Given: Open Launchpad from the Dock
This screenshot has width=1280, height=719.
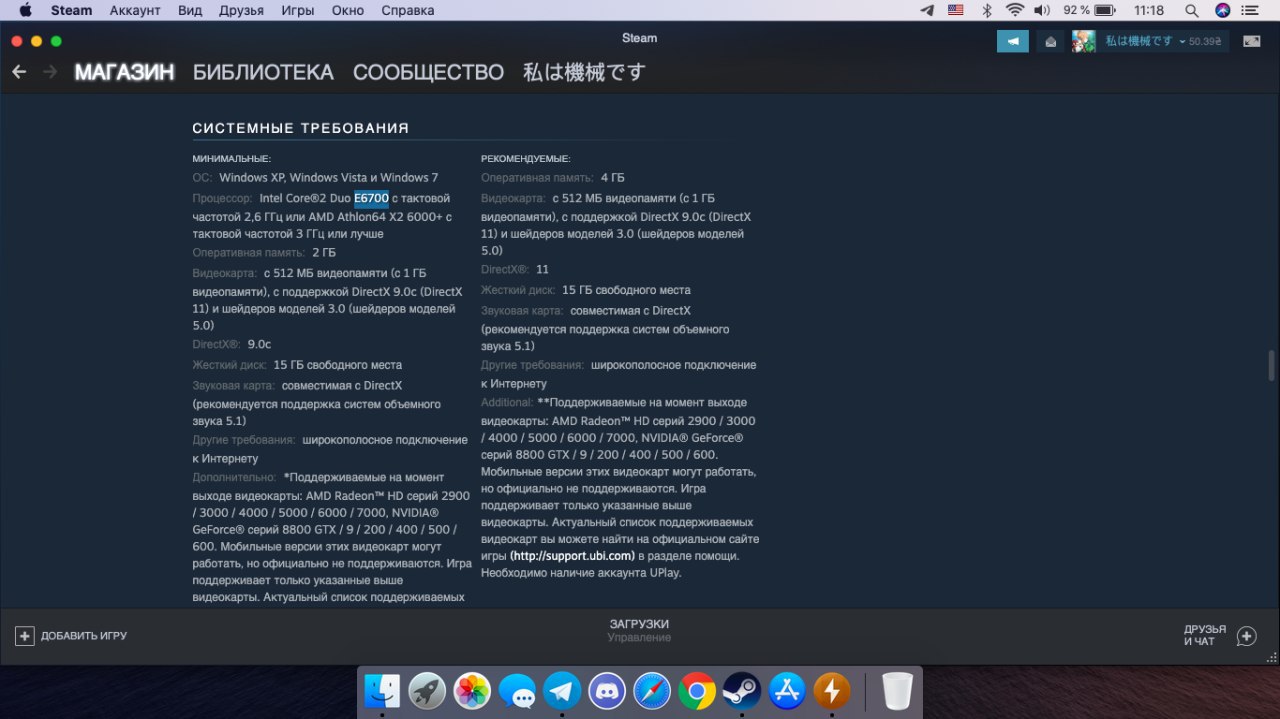Looking at the screenshot, I should click(x=427, y=691).
